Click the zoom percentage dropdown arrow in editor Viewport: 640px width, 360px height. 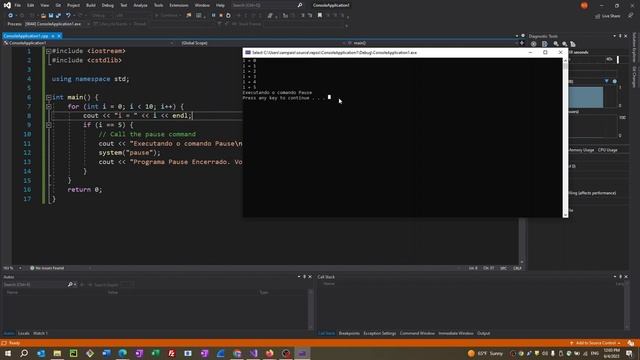point(20,268)
